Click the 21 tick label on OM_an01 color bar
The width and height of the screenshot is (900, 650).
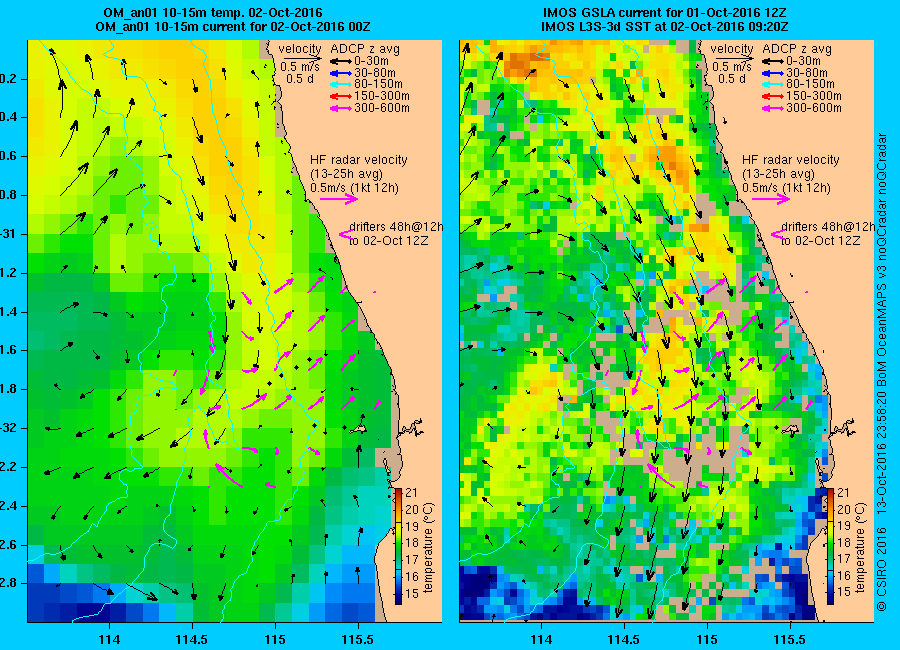(x=412, y=493)
